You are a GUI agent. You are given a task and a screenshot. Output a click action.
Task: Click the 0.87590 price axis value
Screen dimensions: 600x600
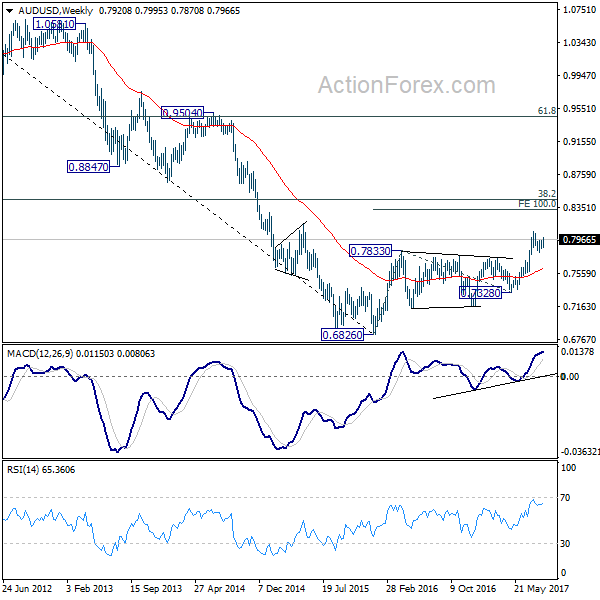click(x=579, y=174)
